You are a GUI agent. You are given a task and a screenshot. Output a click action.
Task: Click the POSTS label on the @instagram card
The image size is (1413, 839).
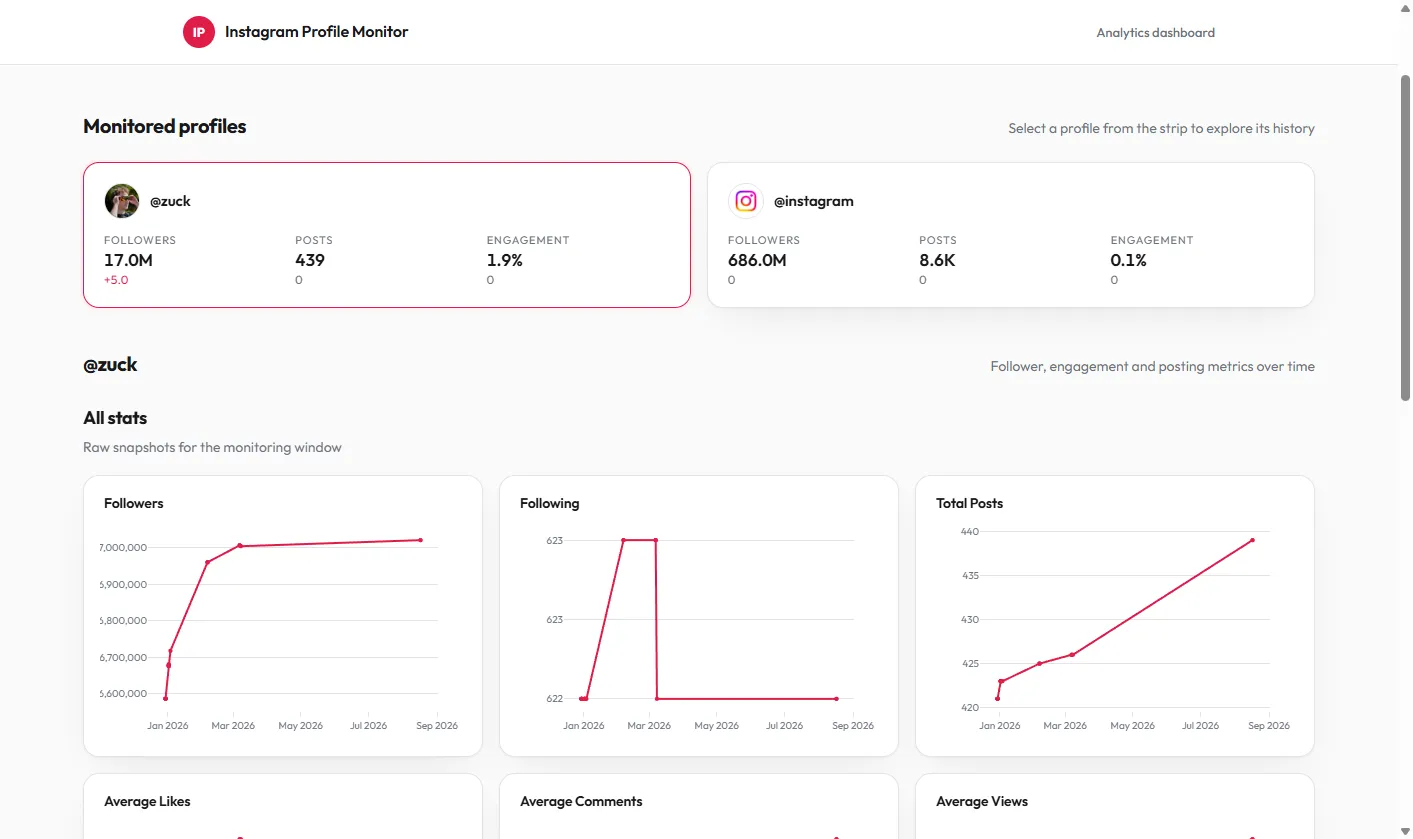pos(938,240)
